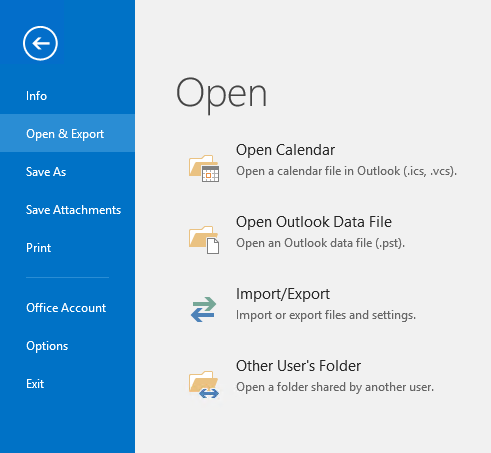Viewport: 491px width, 453px height.
Task: Click Open Outlook Data File heading
Action: point(314,222)
